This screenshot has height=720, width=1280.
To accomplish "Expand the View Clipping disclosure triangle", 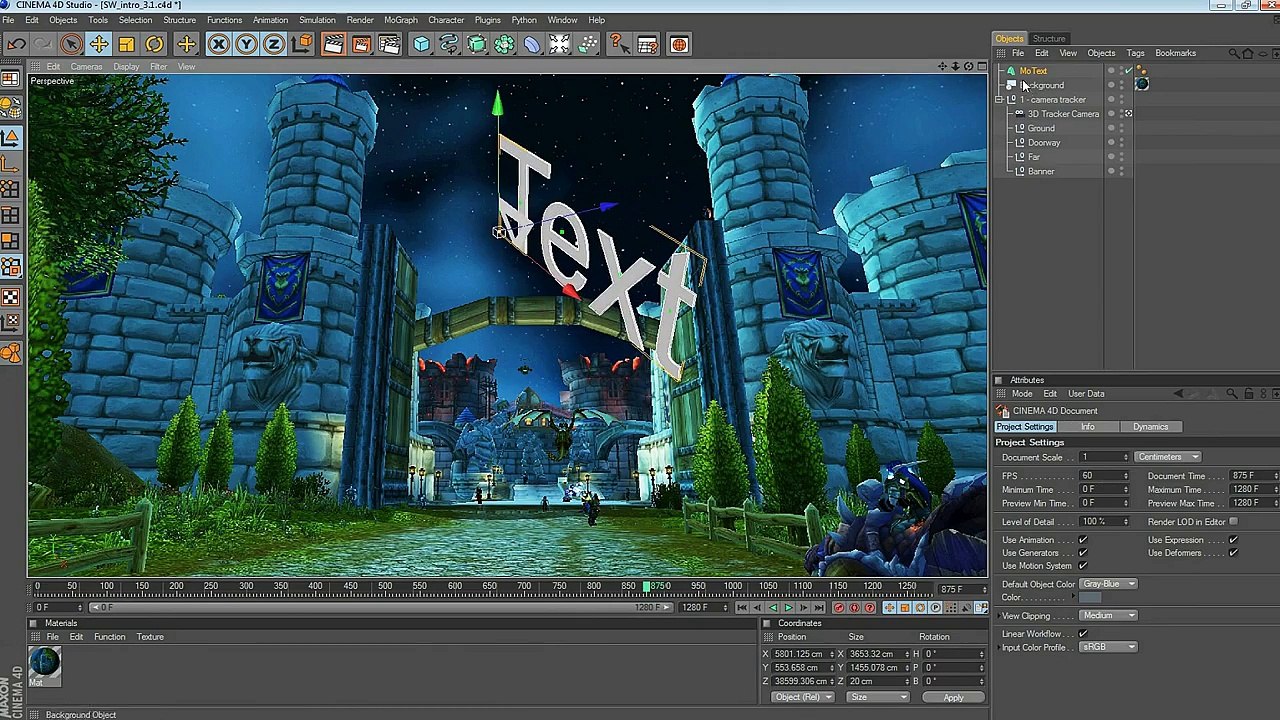I will click(x=998, y=616).
